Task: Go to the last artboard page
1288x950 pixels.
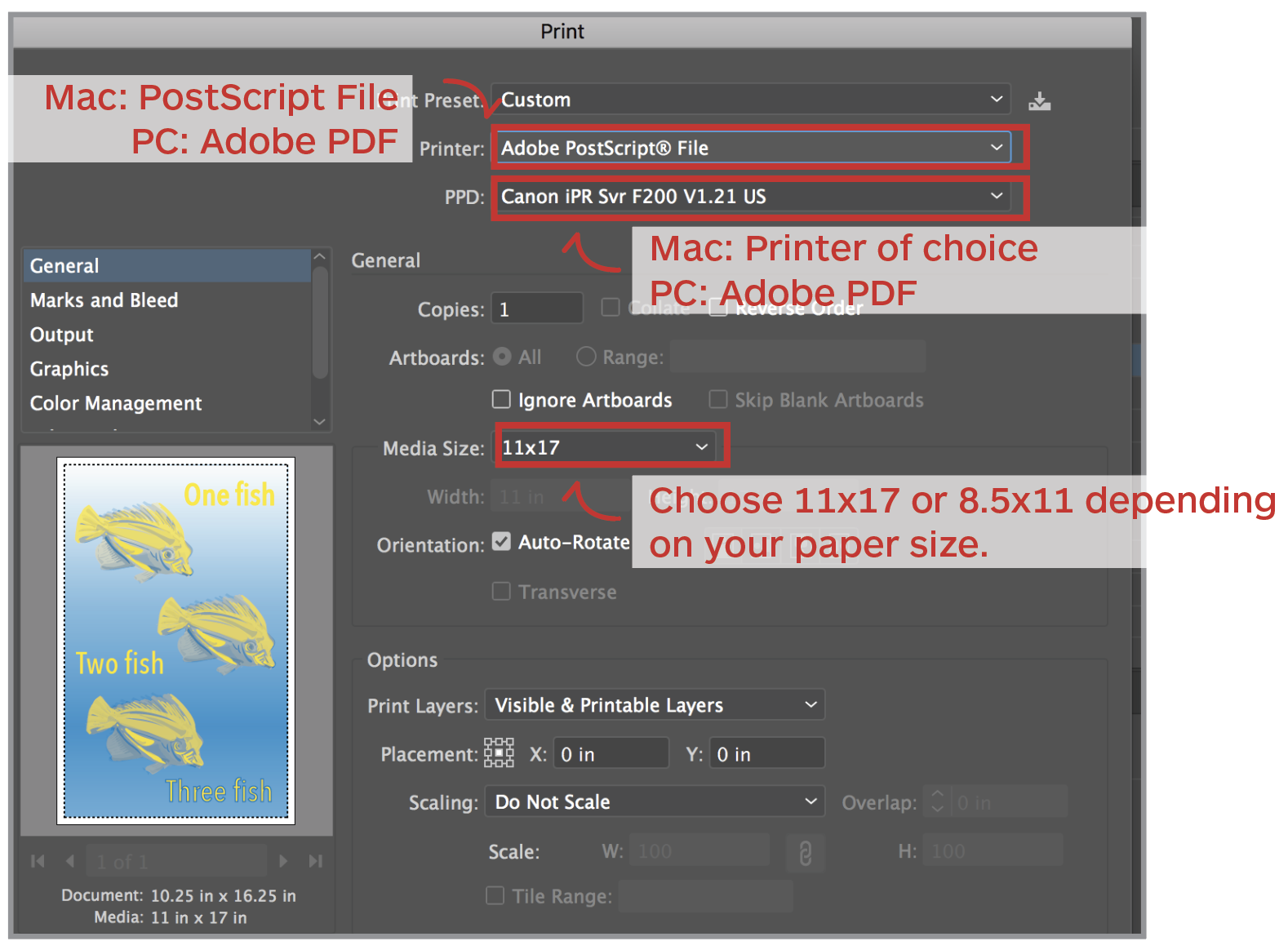Action: point(316,861)
